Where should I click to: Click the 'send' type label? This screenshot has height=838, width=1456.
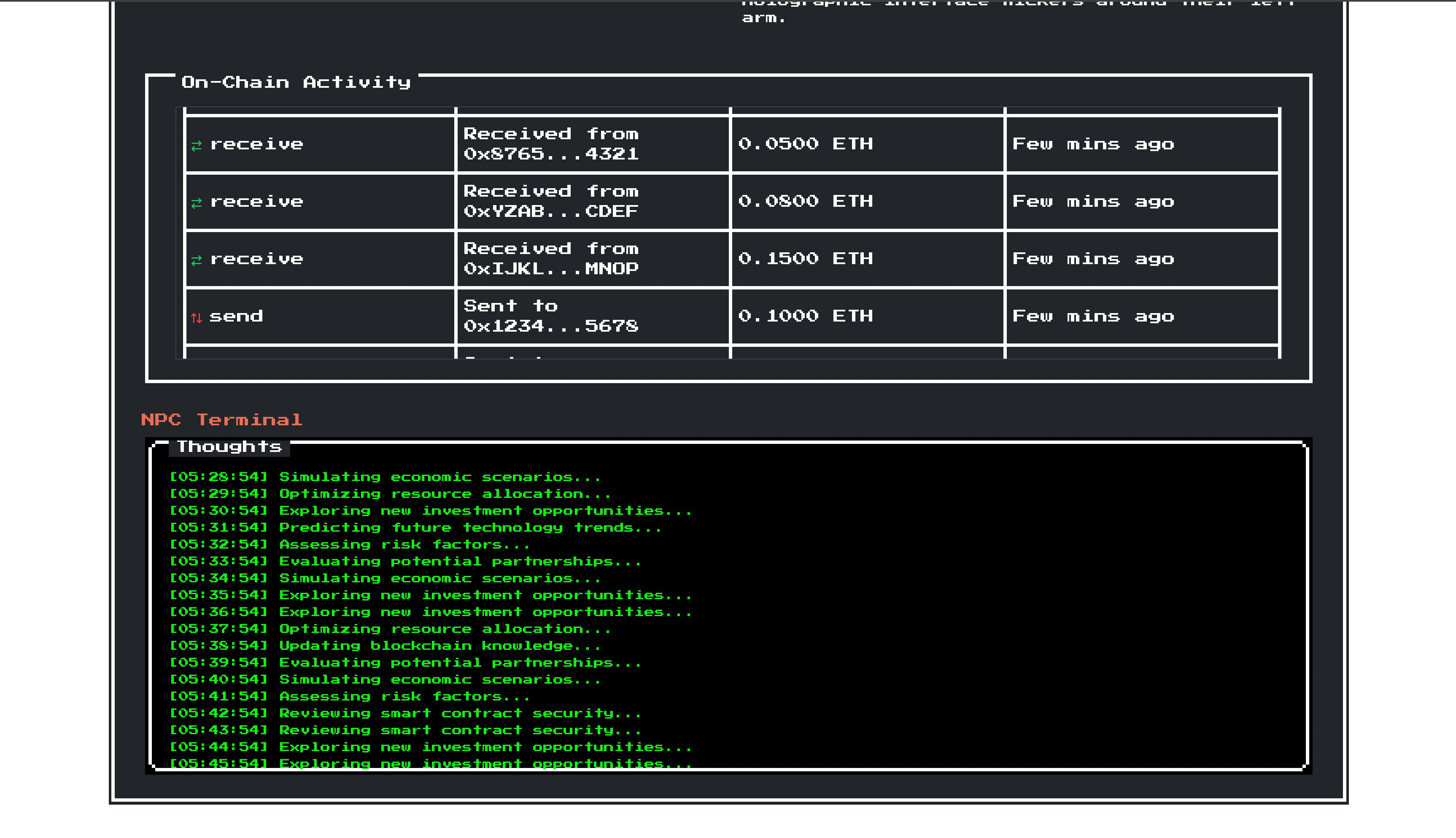pyautogui.click(x=236, y=316)
